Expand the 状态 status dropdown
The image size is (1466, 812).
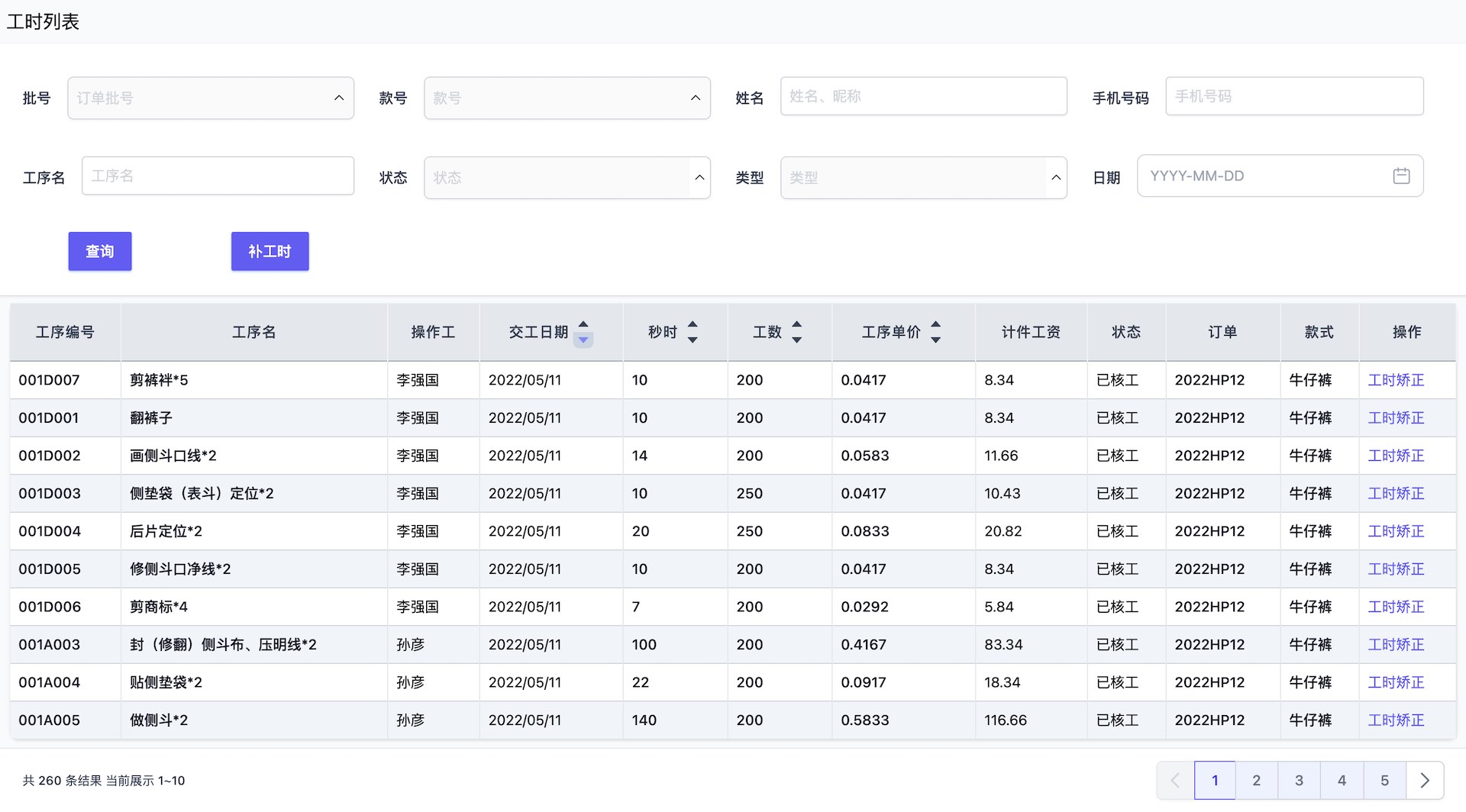567,177
